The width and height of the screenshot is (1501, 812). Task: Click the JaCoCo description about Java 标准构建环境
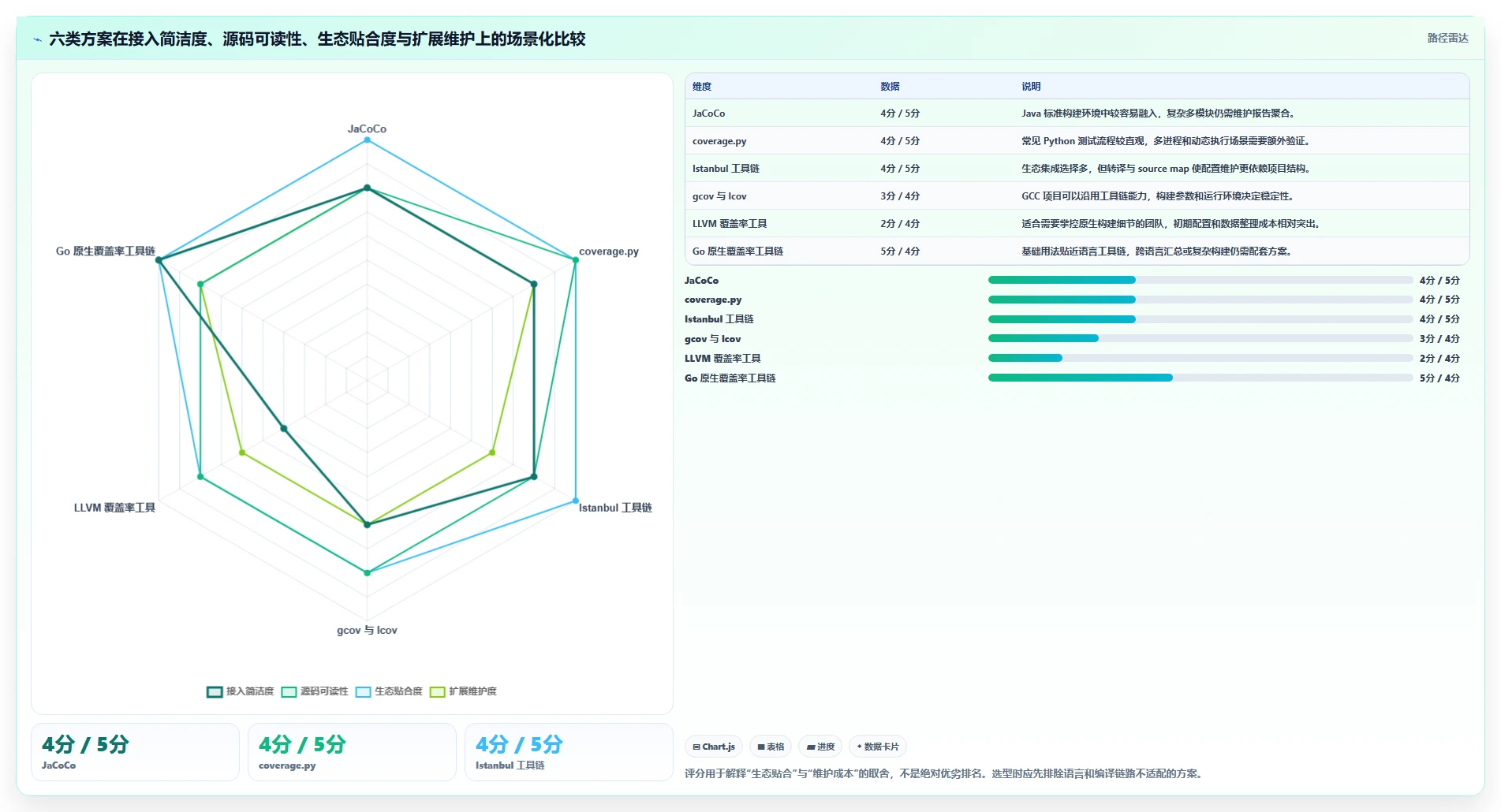pyautogui.click(x=1159, y=114)
